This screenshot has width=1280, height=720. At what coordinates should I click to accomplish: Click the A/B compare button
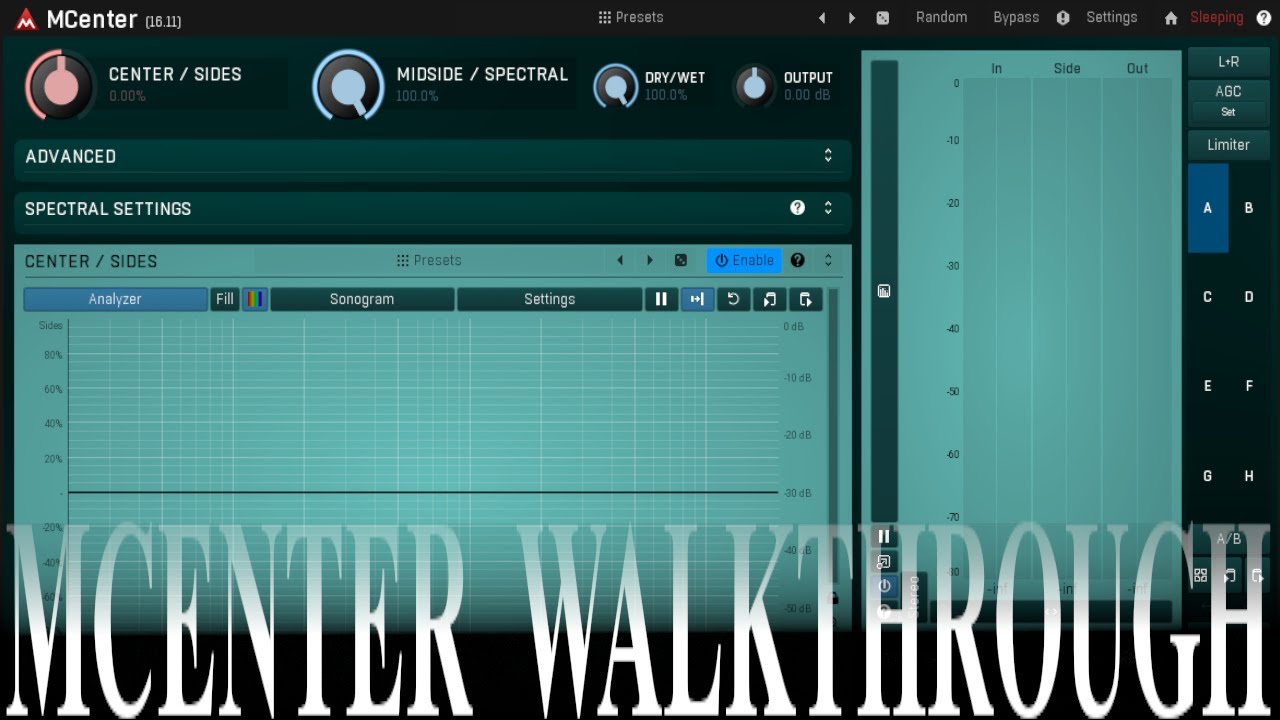tap(1228, 539)
